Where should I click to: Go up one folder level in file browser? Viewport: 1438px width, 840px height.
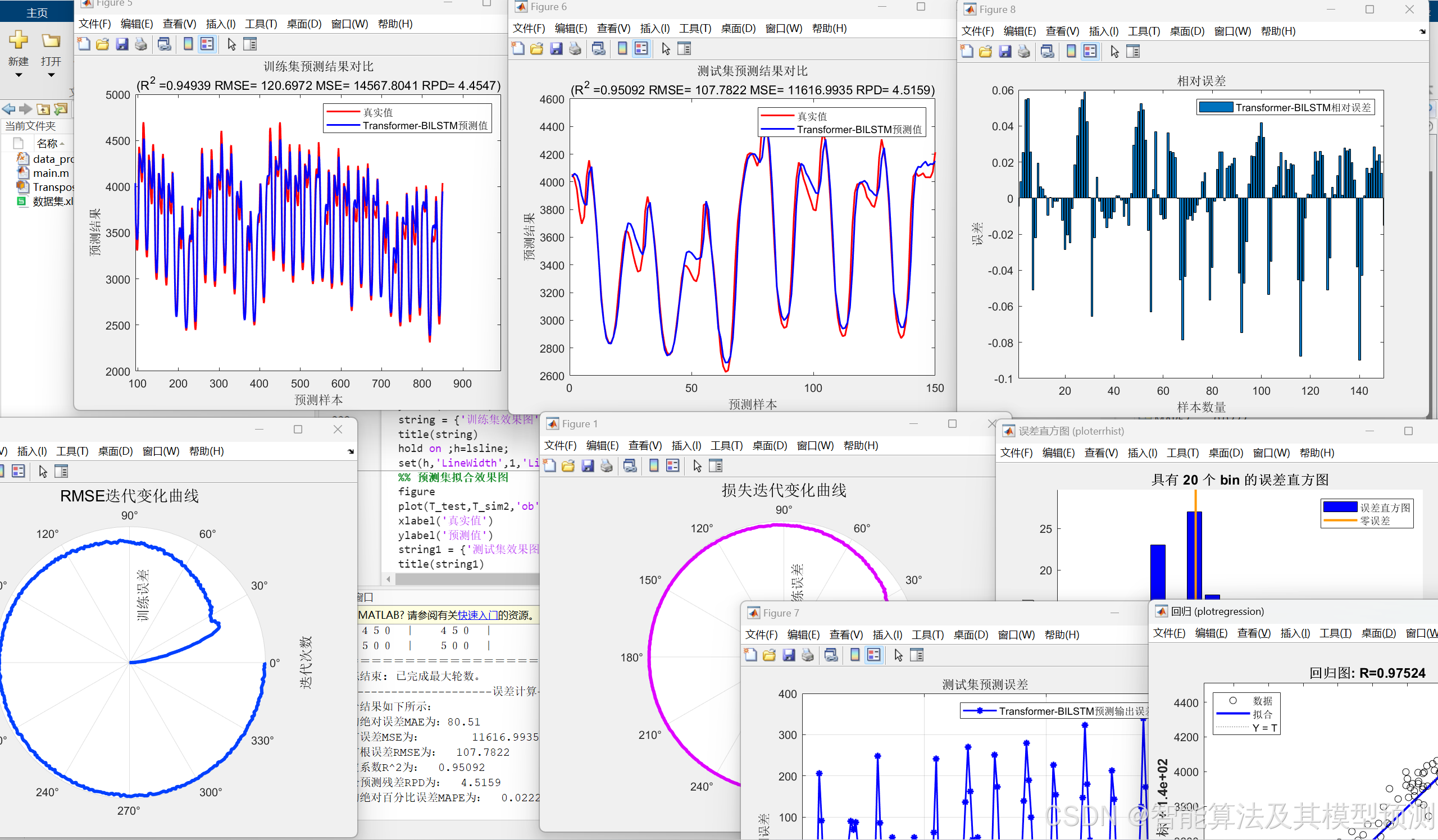click(43, 109)
